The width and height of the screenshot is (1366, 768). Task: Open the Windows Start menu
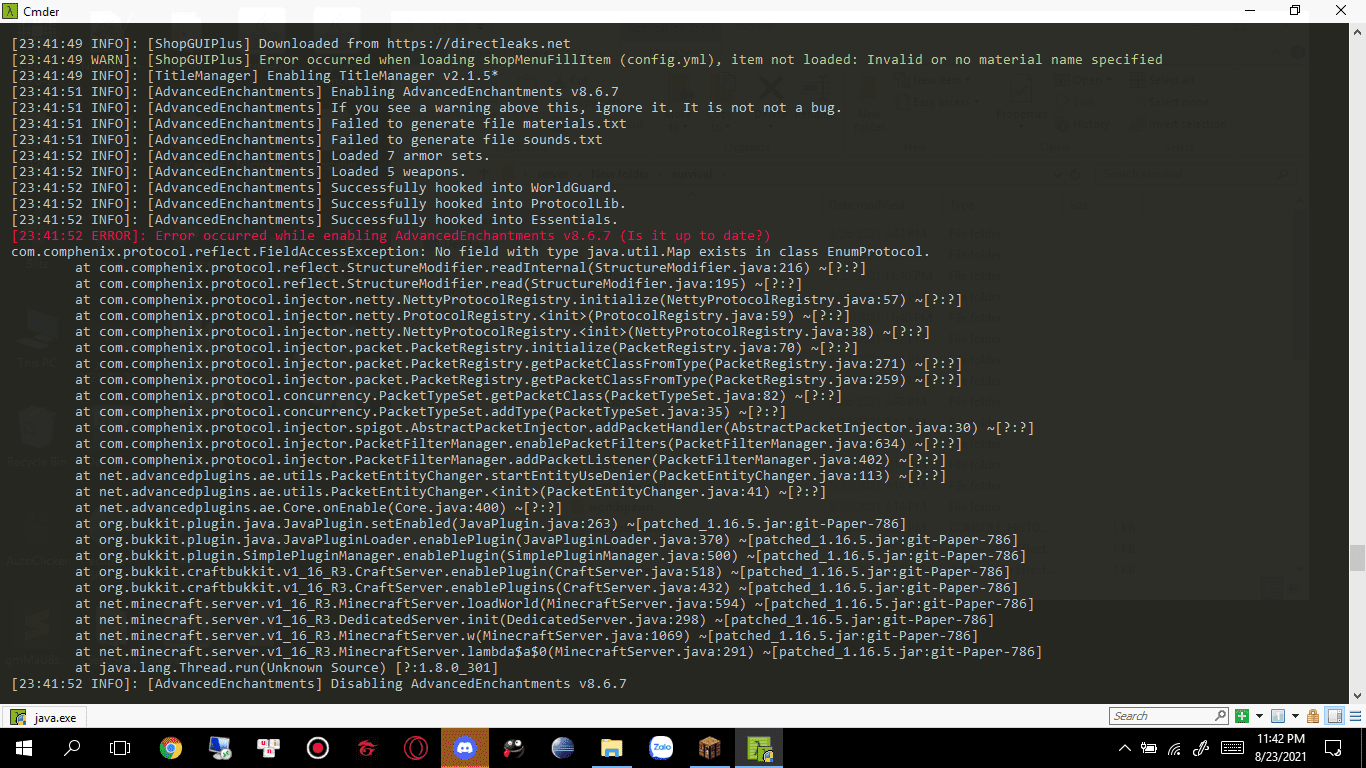coord(23,747)
